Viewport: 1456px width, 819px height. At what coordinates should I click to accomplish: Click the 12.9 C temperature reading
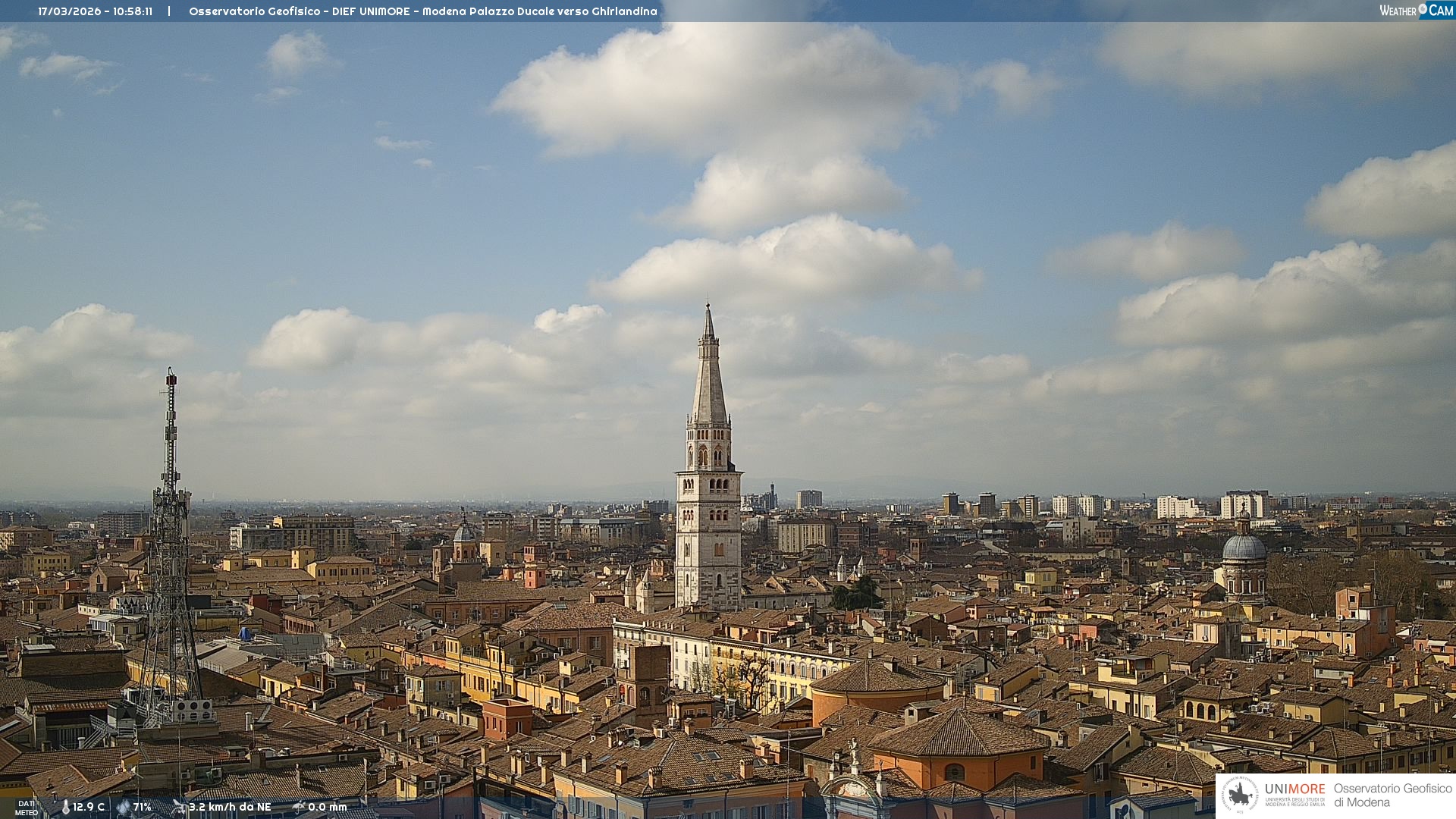click(x=89, y=807)
